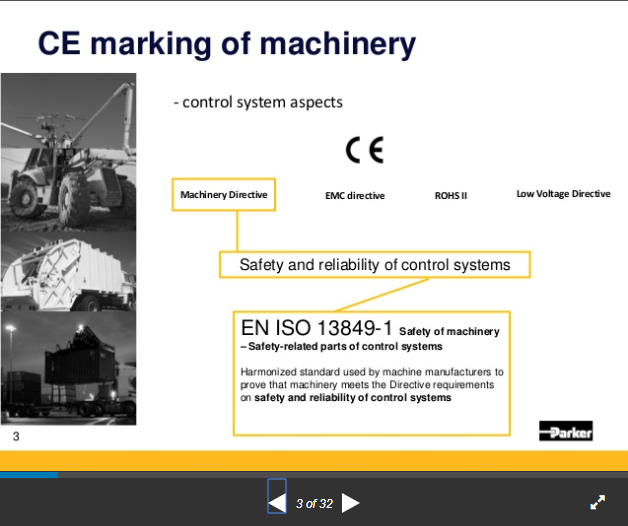Click the Parker logo on the slide
The width and height of the screenshot is (628, 526).
pyautogui.click(x=566, y=431)
